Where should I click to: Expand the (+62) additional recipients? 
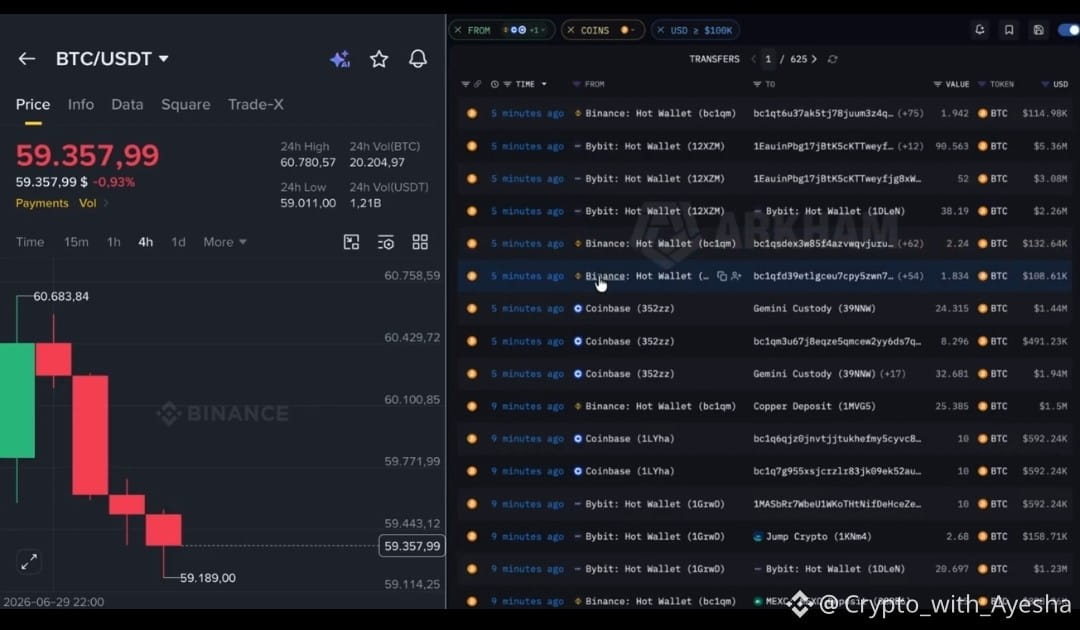911,243
